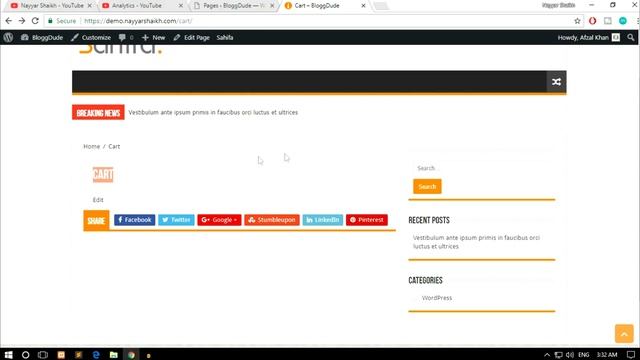Viewport: 640px width, 360px height.
Task: Open the Windows Start menu
Action: click(8, 355)
